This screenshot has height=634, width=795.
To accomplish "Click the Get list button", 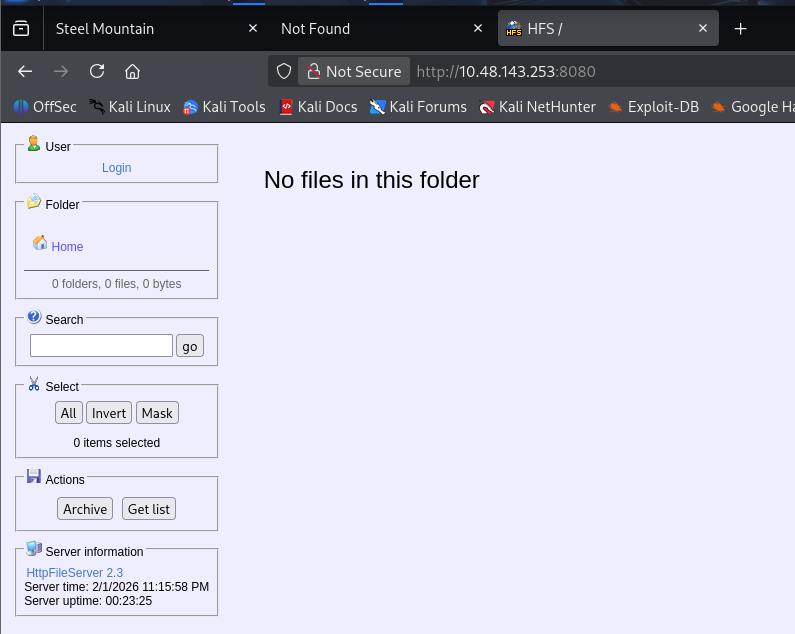I will 148,509.
